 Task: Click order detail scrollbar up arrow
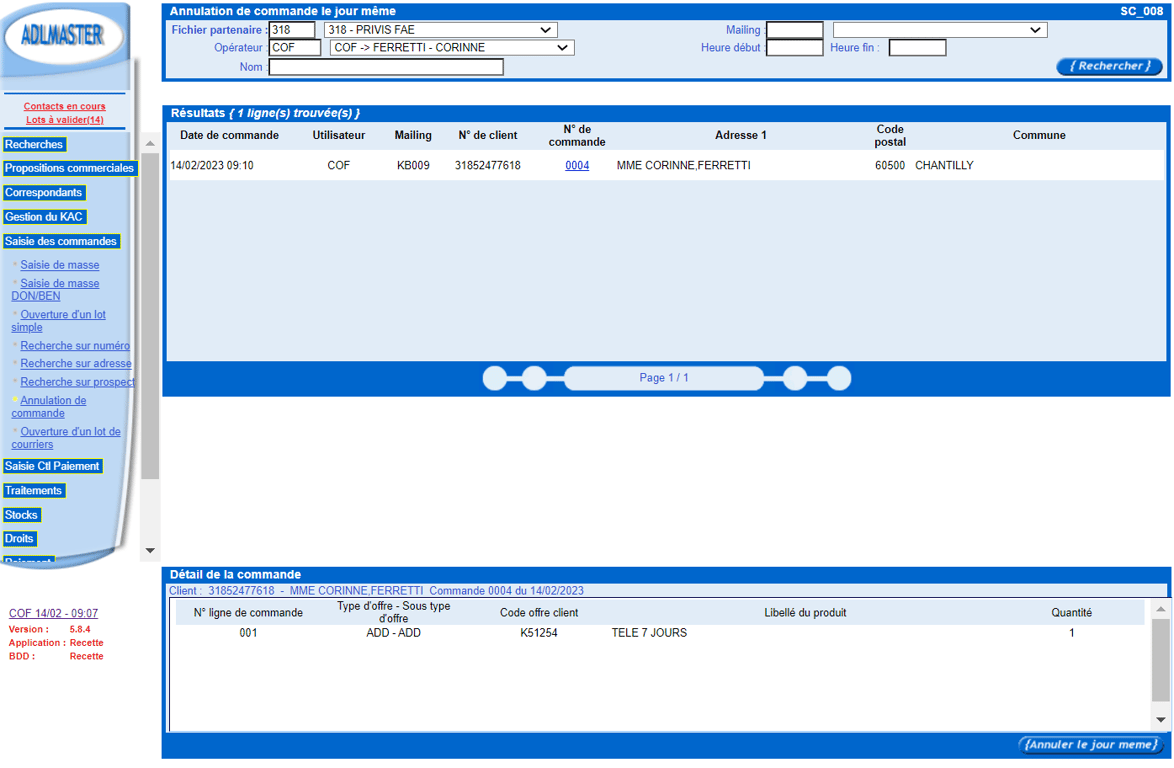click(1161, 609)
